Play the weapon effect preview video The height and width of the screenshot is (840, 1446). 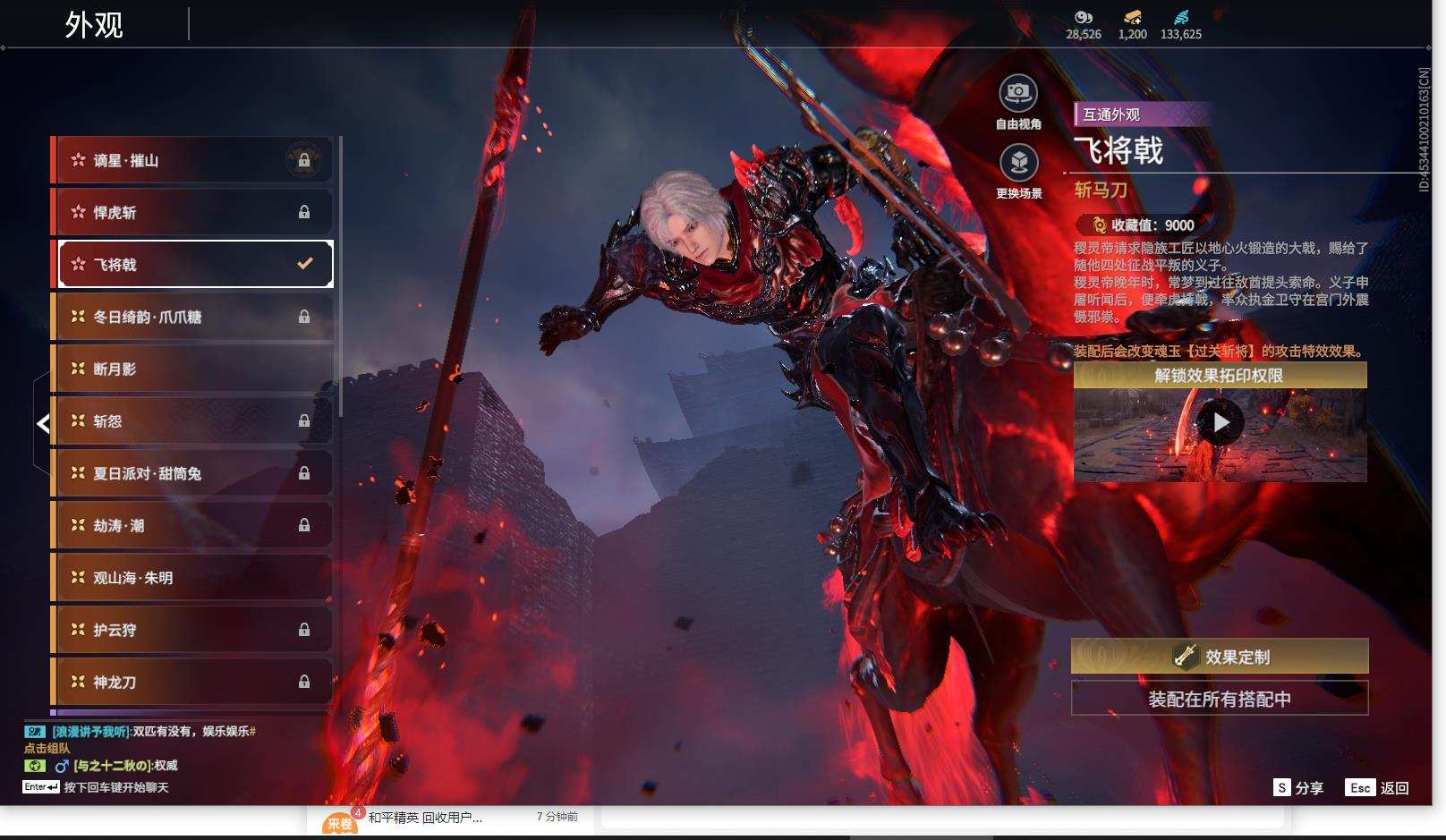click(1221, 421)
